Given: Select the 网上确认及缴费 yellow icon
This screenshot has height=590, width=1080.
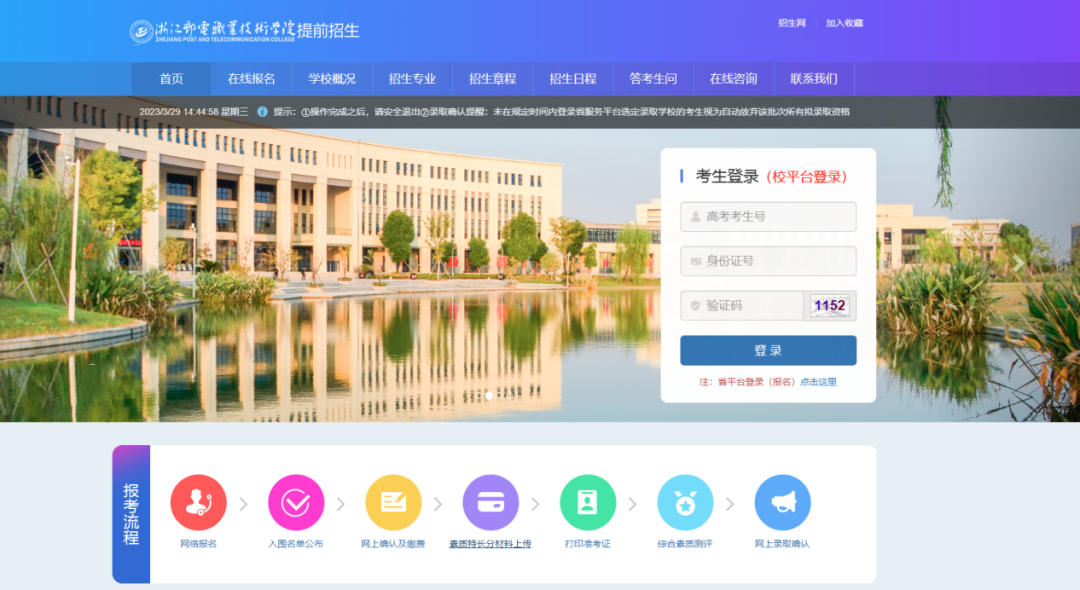Looking at the screenshot, I should (x=393, y=502).
